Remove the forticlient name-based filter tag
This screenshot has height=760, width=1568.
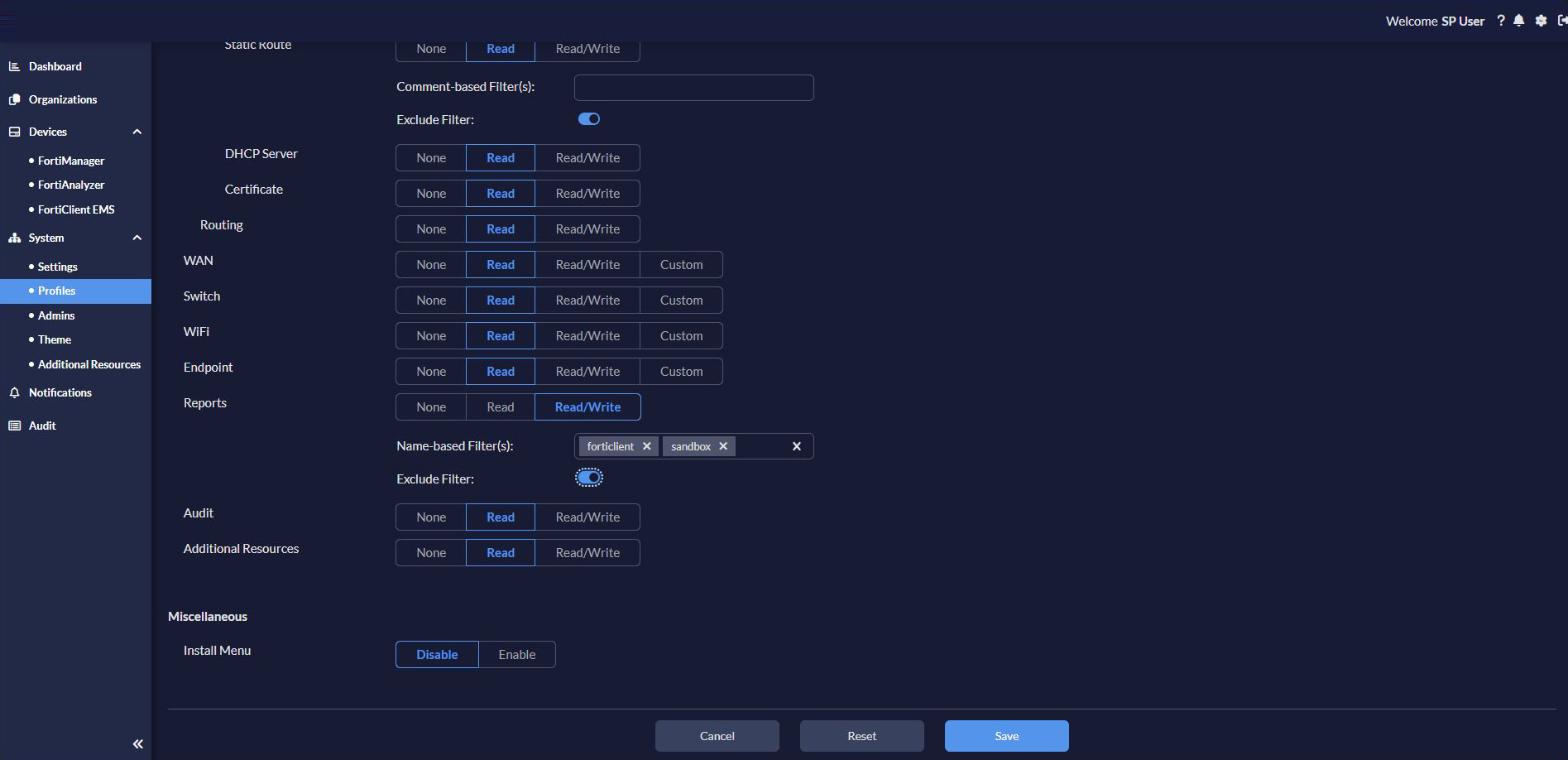tap(648, 446)
